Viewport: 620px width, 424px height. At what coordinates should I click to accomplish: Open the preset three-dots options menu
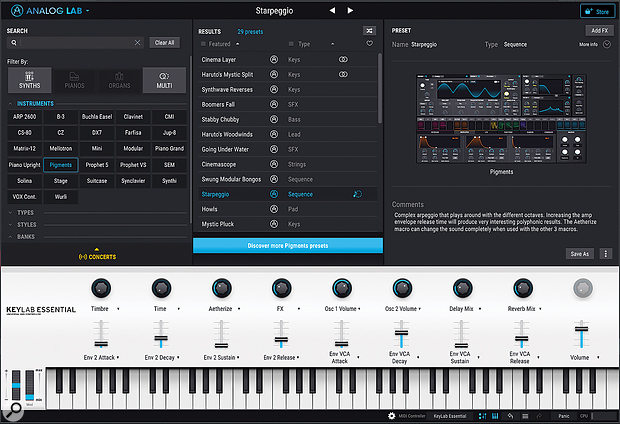(x=605, y=254)
